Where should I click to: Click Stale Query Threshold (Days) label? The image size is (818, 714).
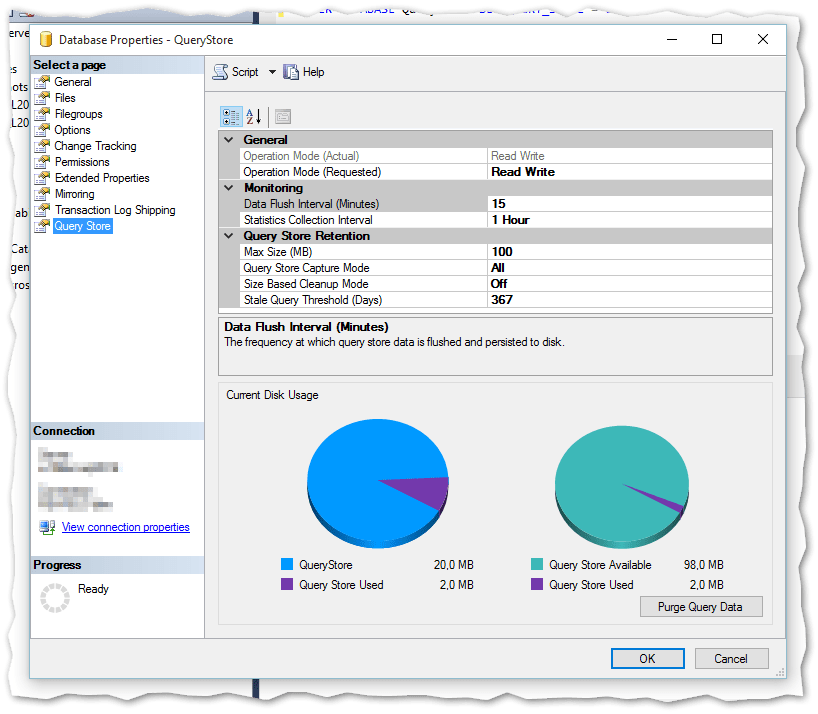[313, 300]
